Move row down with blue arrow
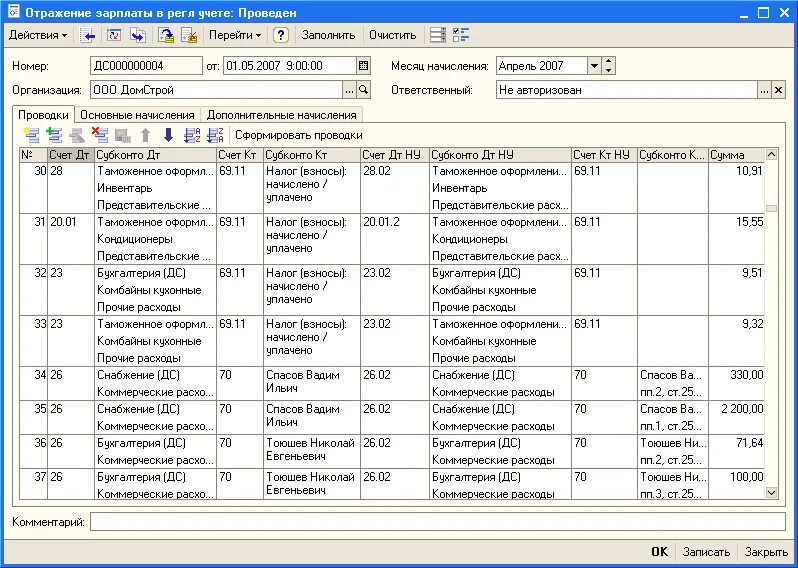The height and width of the screenshot is (568, 798). coord(168,135)
